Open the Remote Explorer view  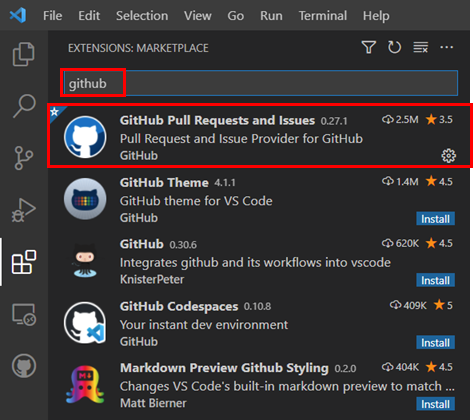(x=24, y=314)
